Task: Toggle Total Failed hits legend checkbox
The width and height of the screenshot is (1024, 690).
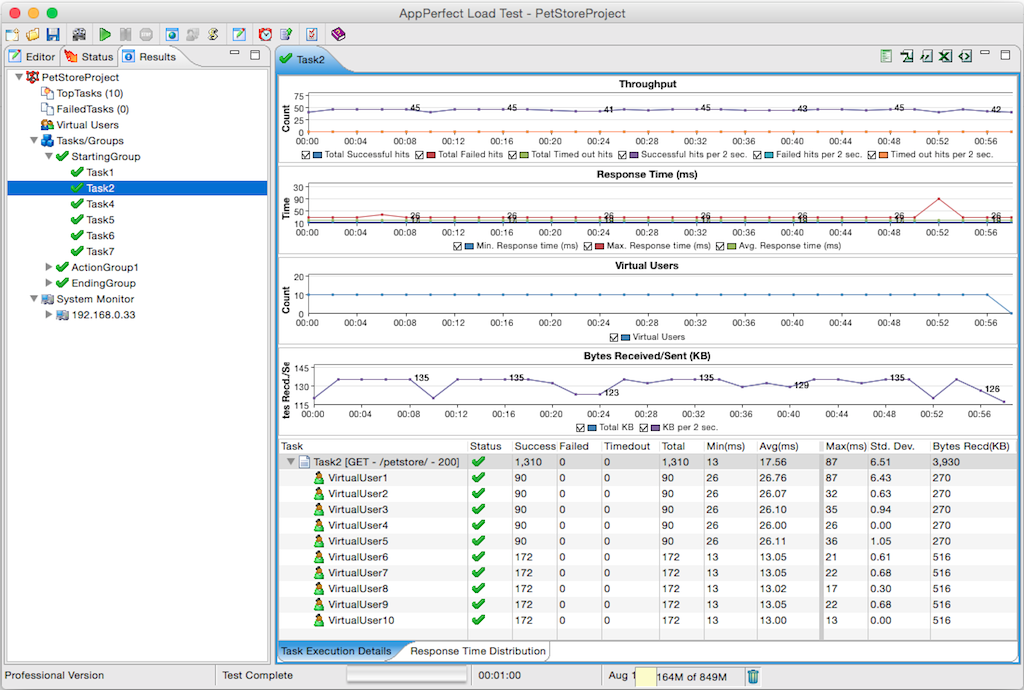Action: 419,155
